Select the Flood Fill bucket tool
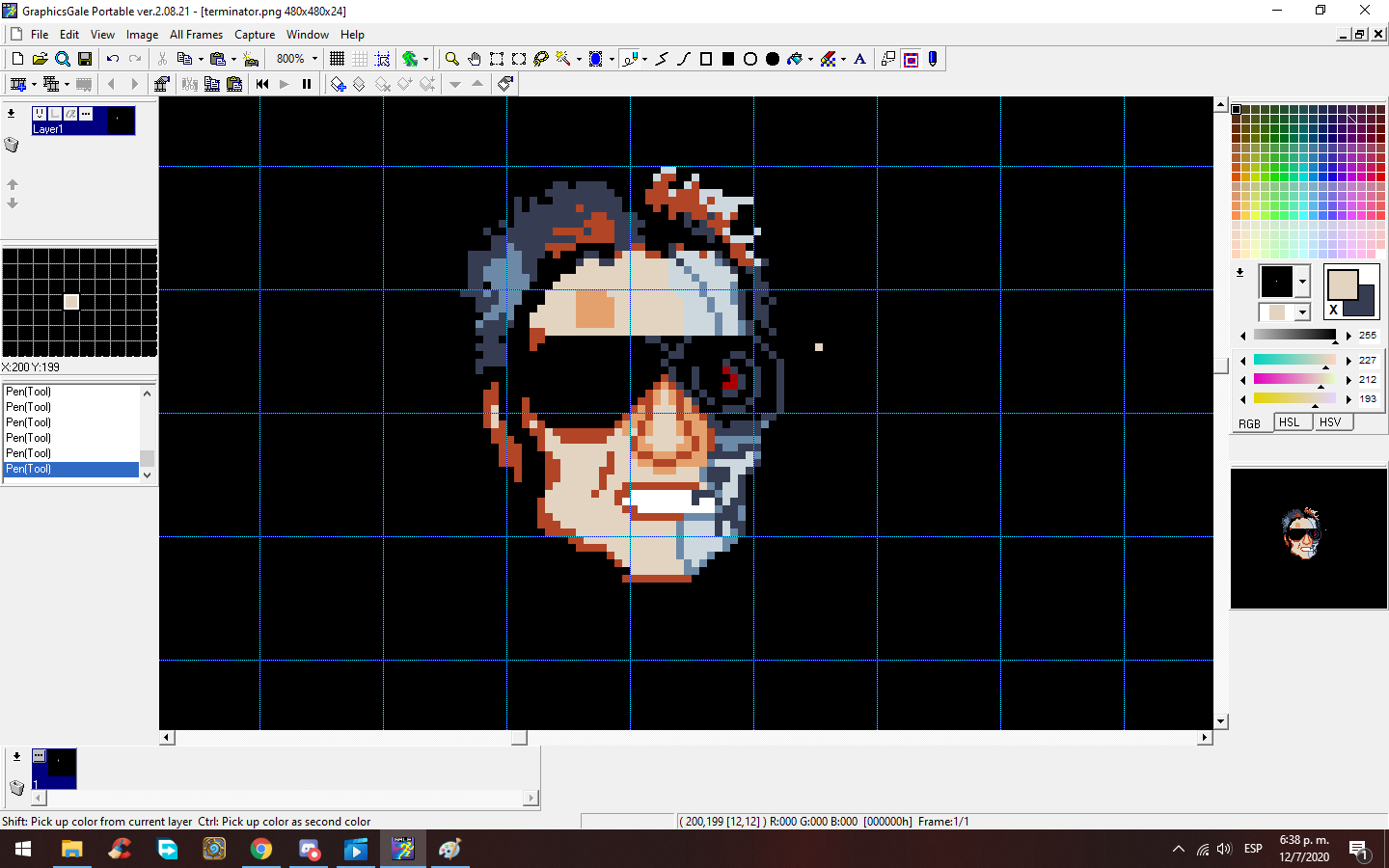 [x=795, y=59]
